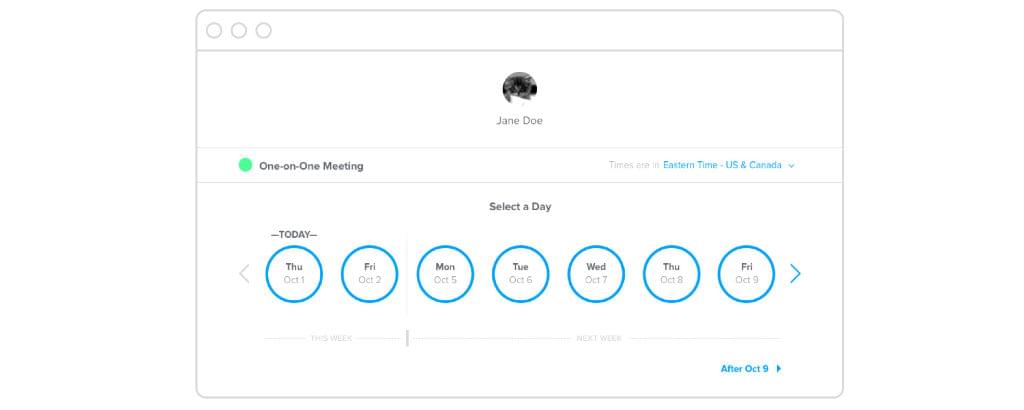1024x410 pixels.
Task: Click the third window control circle
Action: 264,30
